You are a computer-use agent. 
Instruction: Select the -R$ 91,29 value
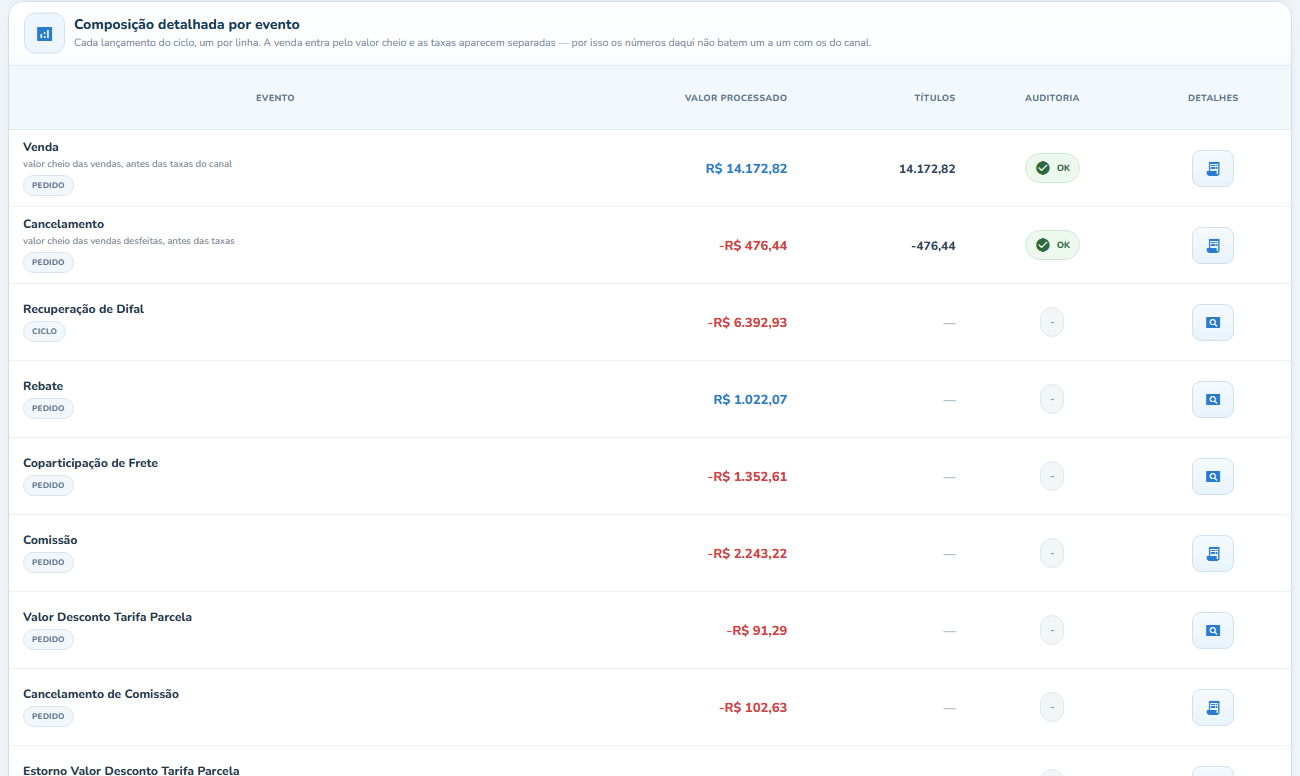coord(757,630)
